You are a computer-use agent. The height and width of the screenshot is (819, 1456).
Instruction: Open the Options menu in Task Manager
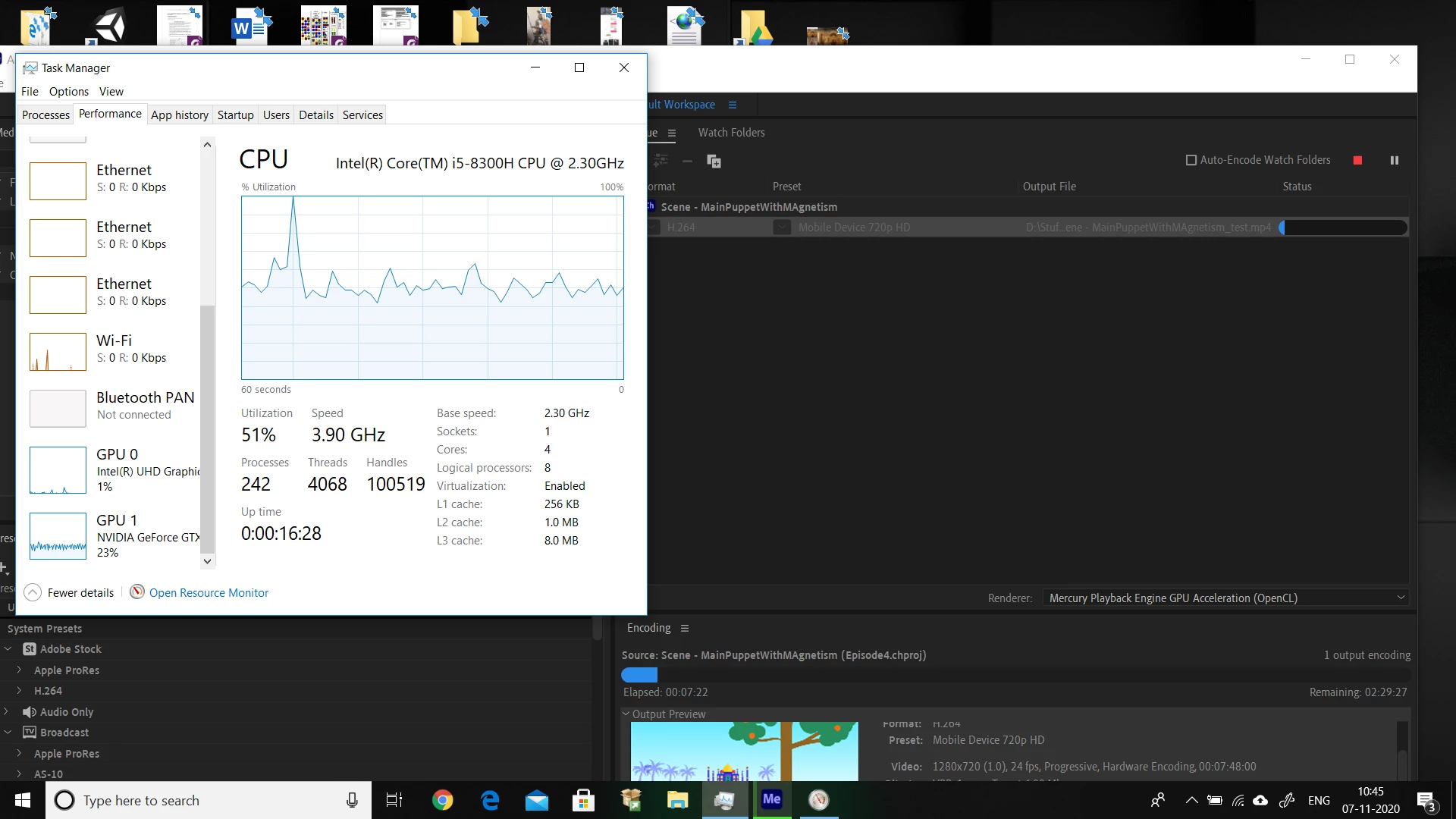[x=68, y=92]
